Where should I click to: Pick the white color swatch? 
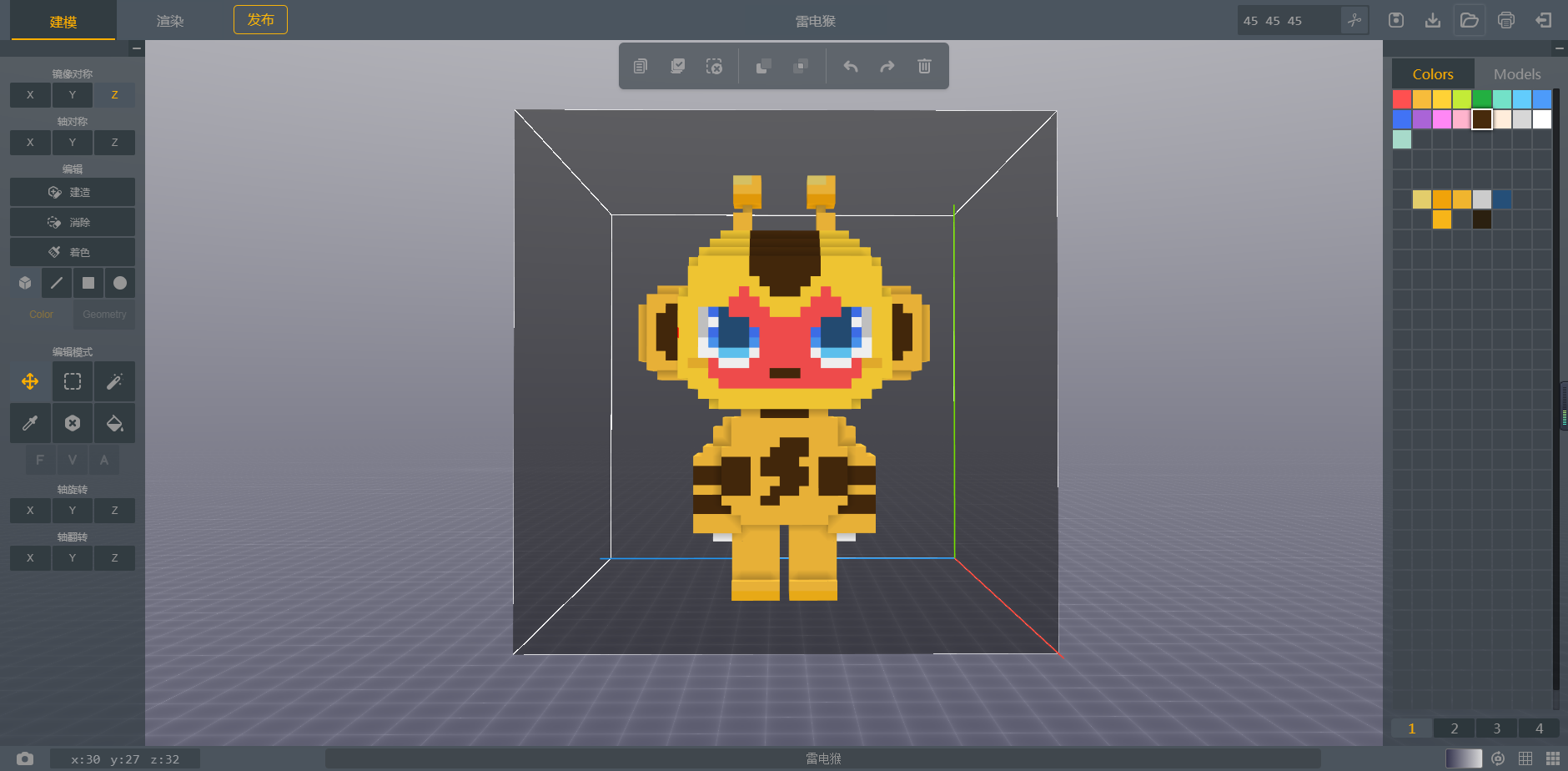pyautogui.click(x=1542, y=119)
